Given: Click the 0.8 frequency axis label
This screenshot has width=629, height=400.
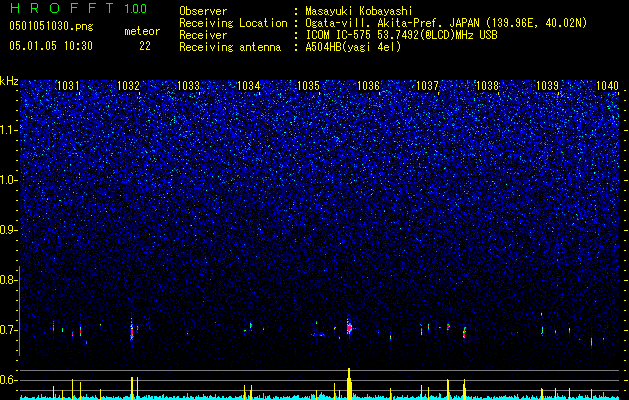Looking at the screenshot, I should 8,280.
